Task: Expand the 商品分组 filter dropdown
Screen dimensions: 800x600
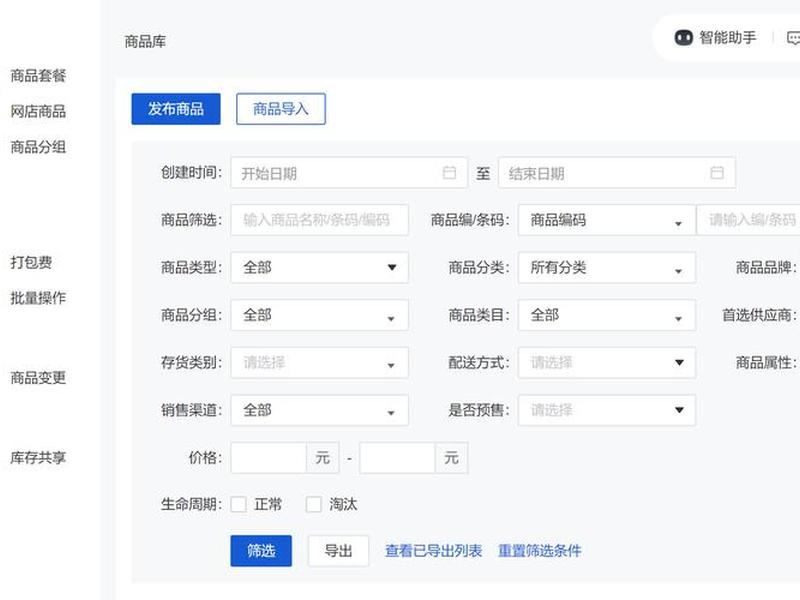Action: point(319,315)
